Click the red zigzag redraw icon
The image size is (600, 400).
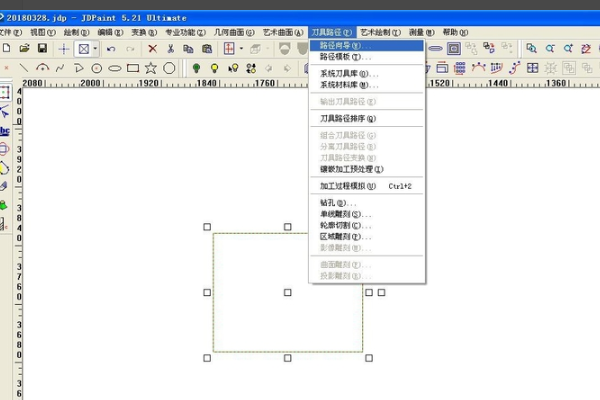click(586, 49)
